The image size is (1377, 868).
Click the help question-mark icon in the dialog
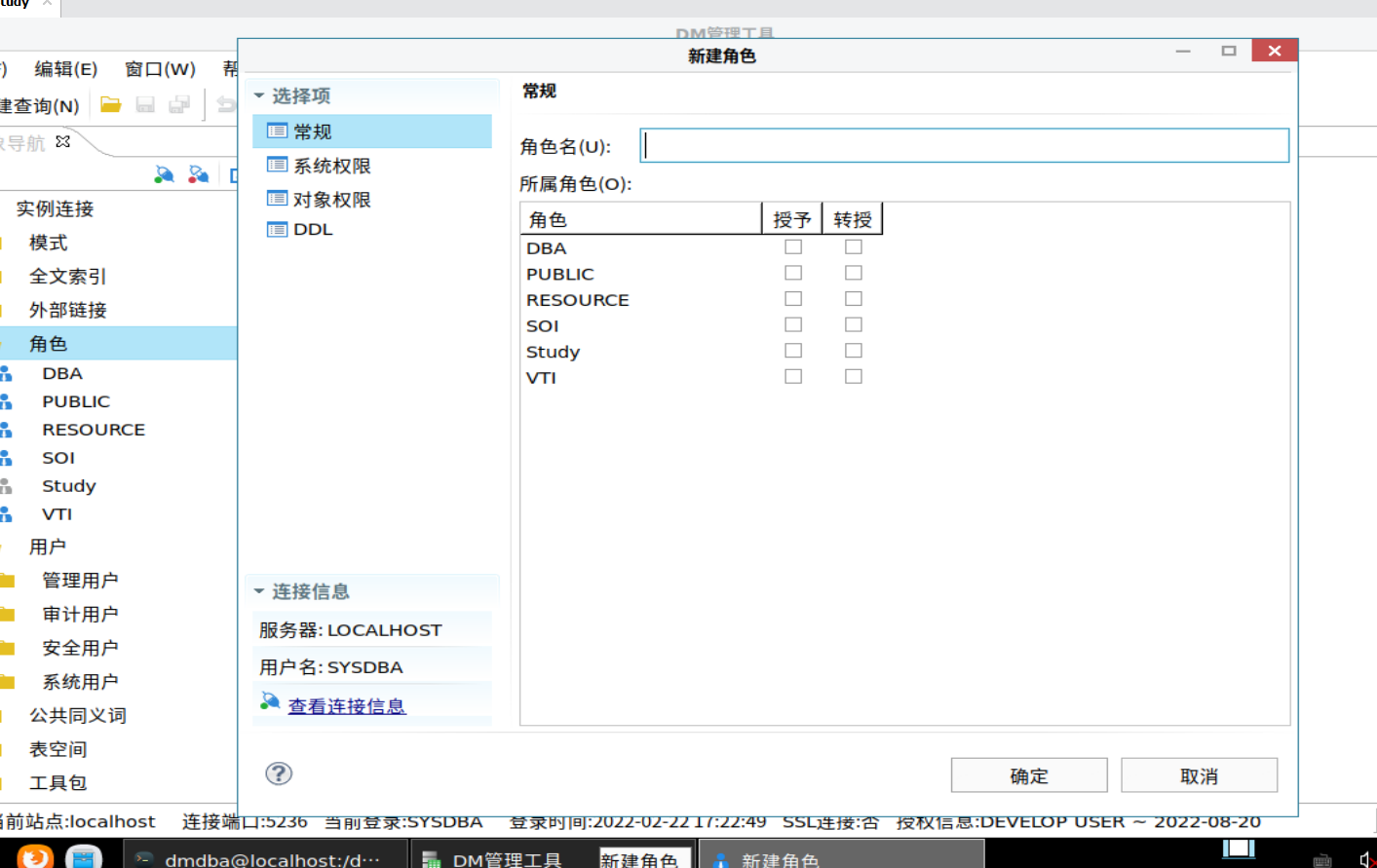click(278, 773)
